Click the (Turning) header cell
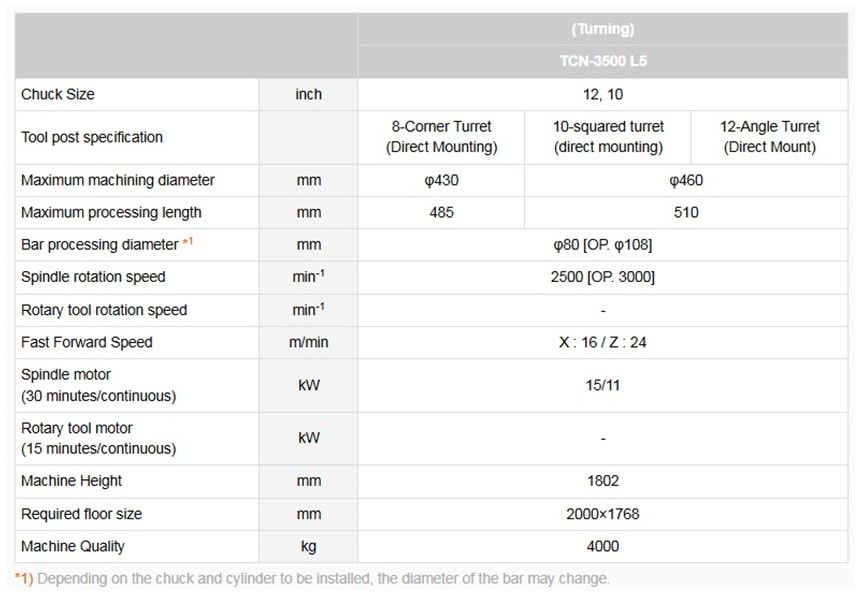 [603, 29]
